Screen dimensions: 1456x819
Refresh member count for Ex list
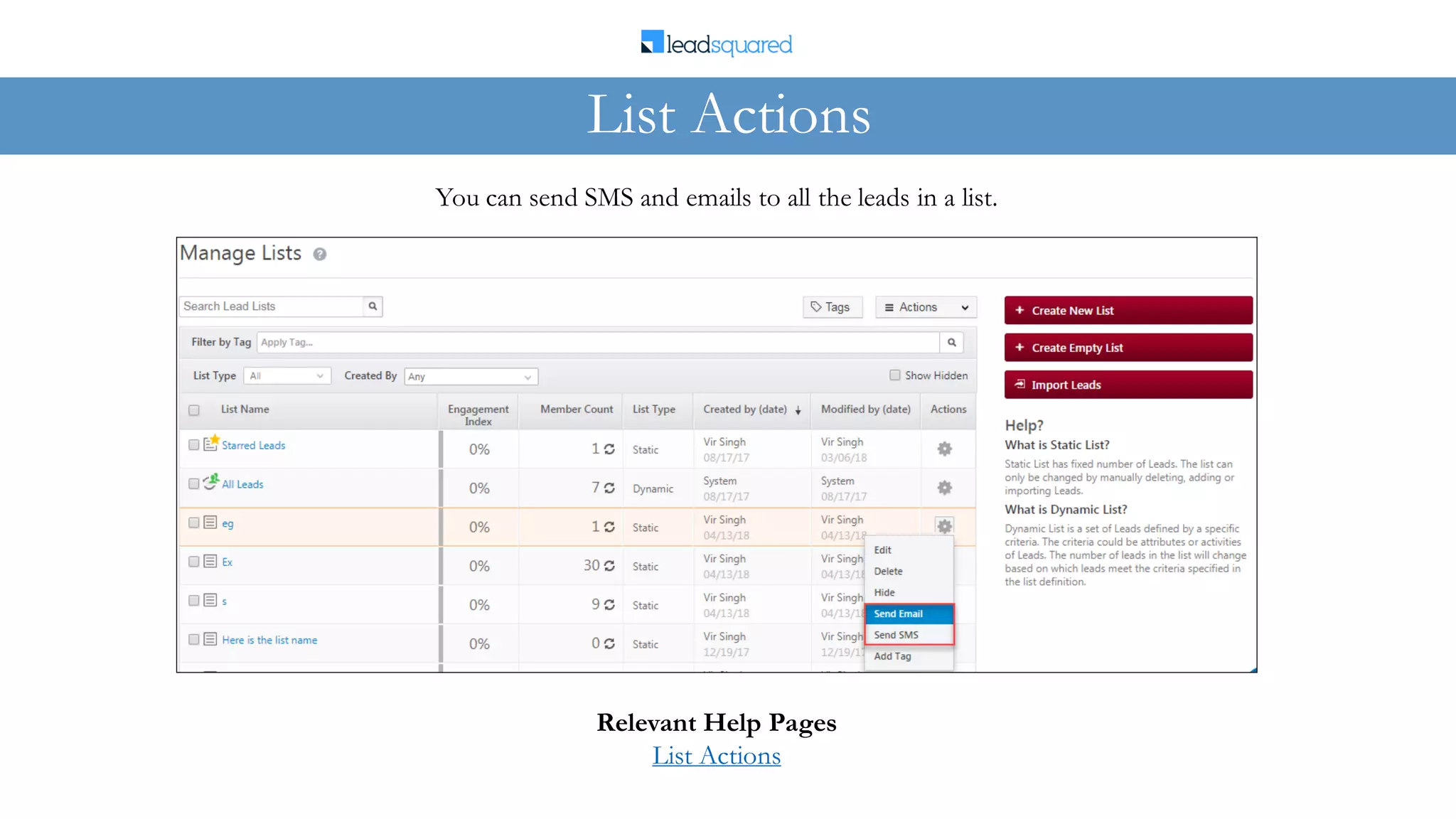609,566
